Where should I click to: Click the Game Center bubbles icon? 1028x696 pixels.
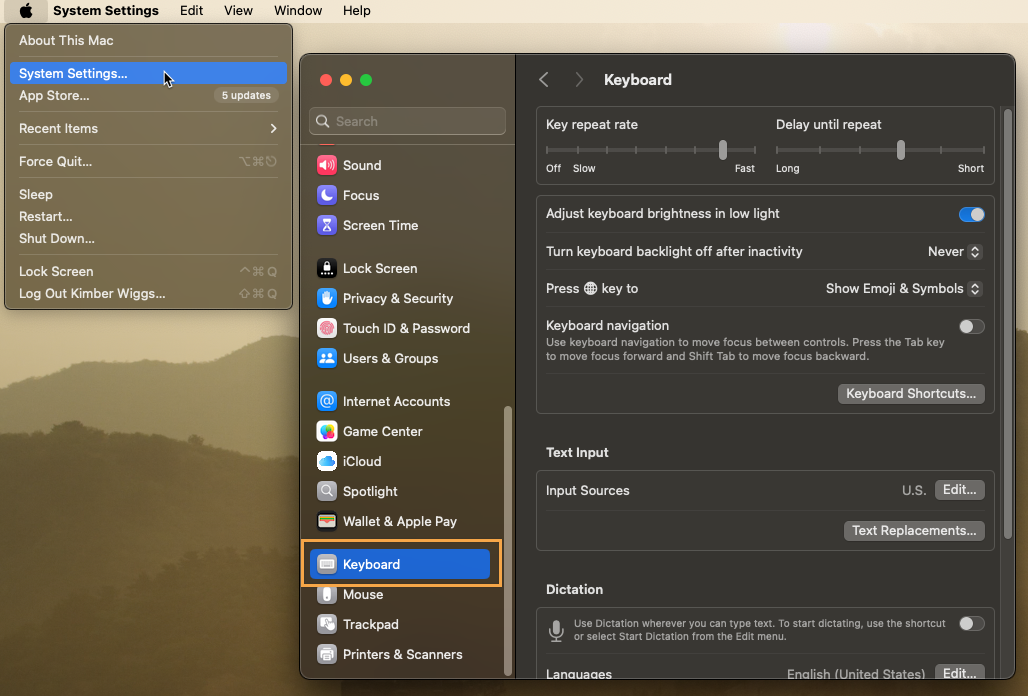tap(326, 431)
